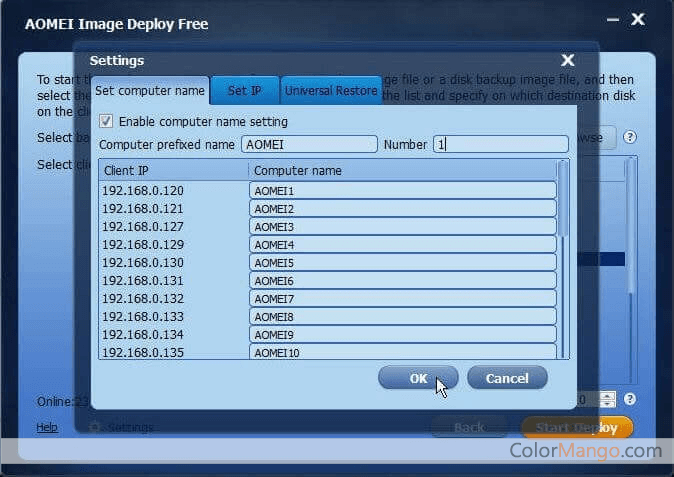Screen dimensions: 674x477
Task: Click the help icon next to the stepper
Action: [630, 399]
